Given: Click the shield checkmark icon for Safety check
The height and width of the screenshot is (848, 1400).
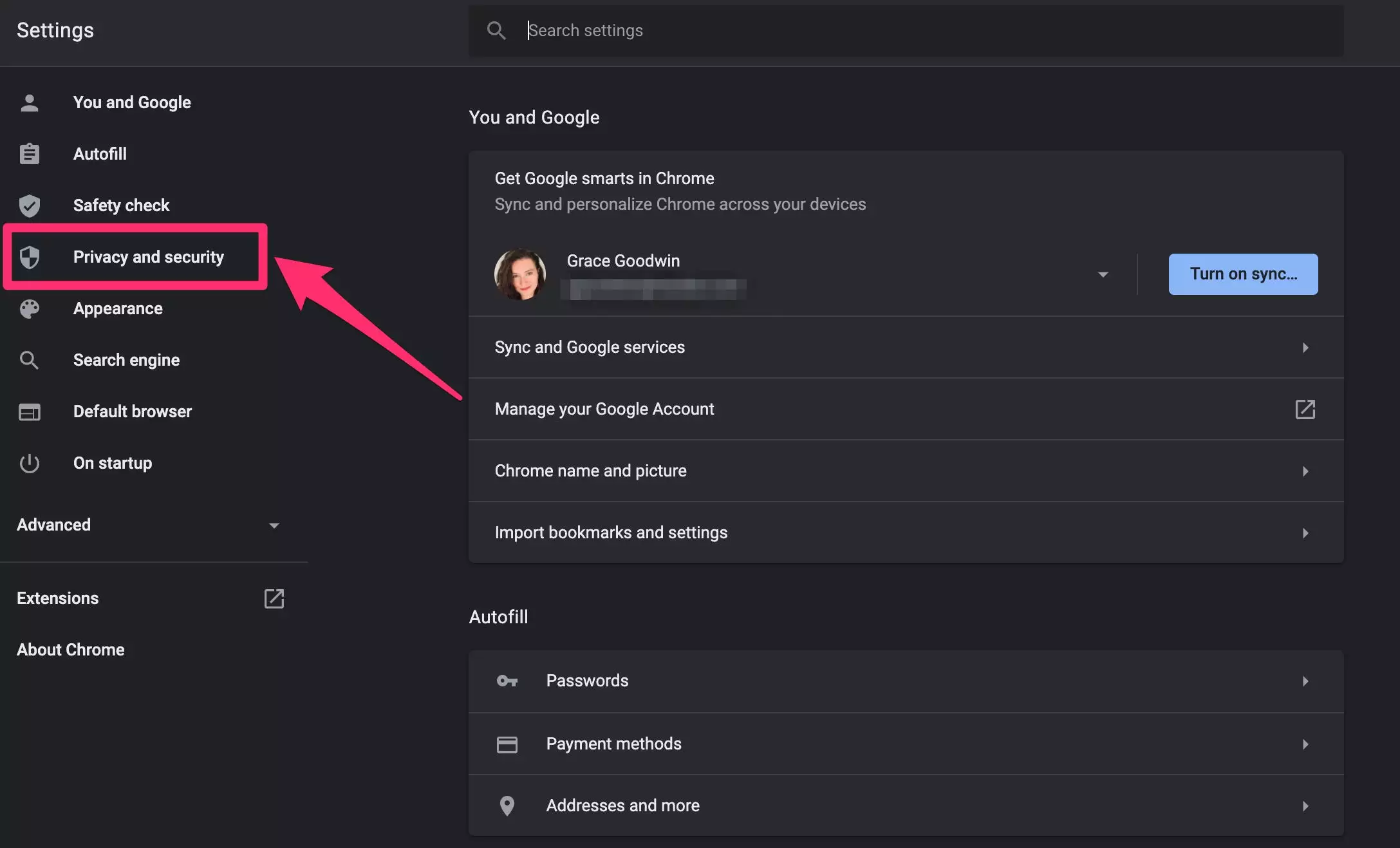Looking at the screenshot, I should (x=30, y=205).
